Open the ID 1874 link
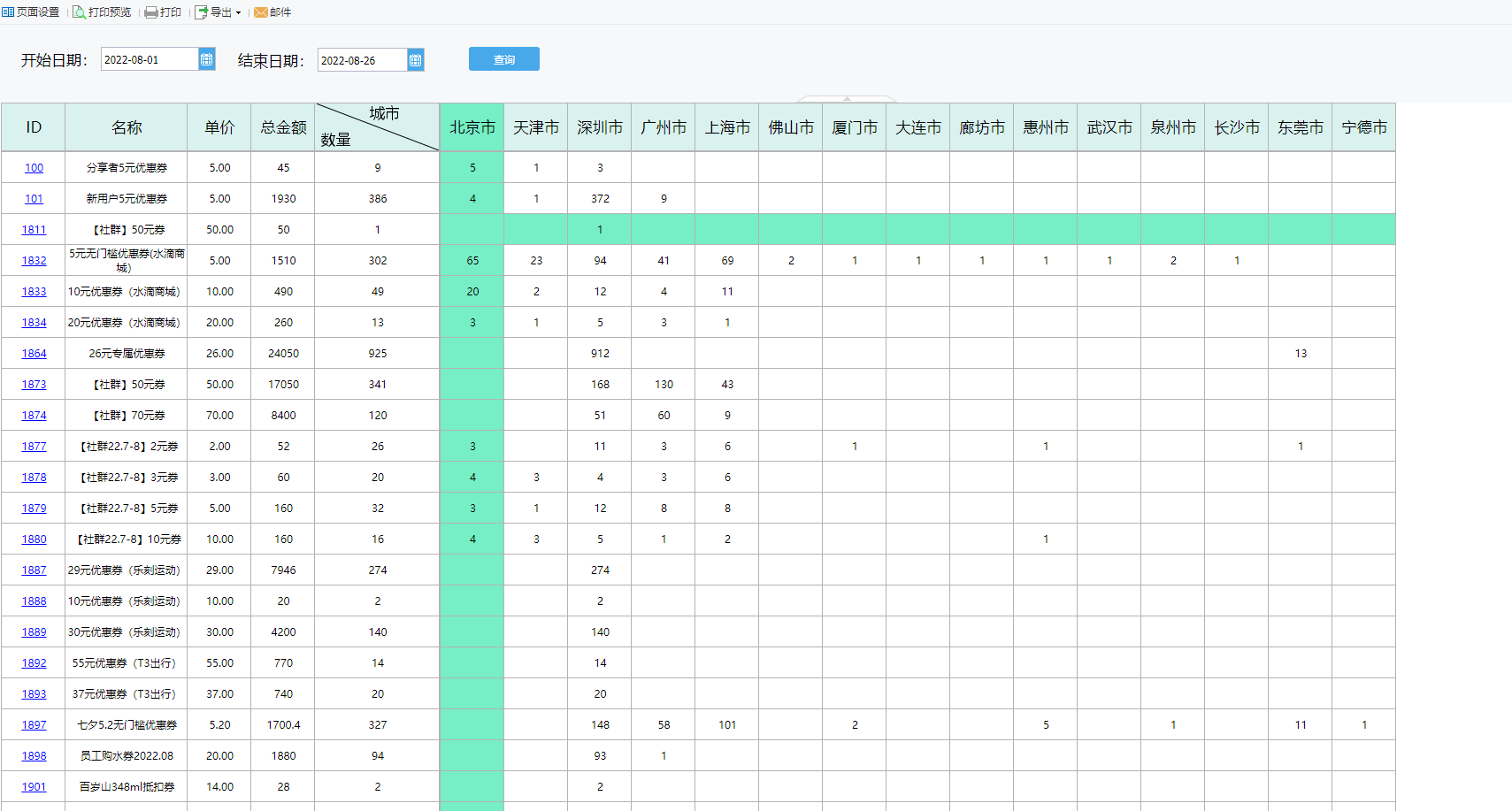The height and width of the screenshot is (811, 1512). [x=34, y=416]
